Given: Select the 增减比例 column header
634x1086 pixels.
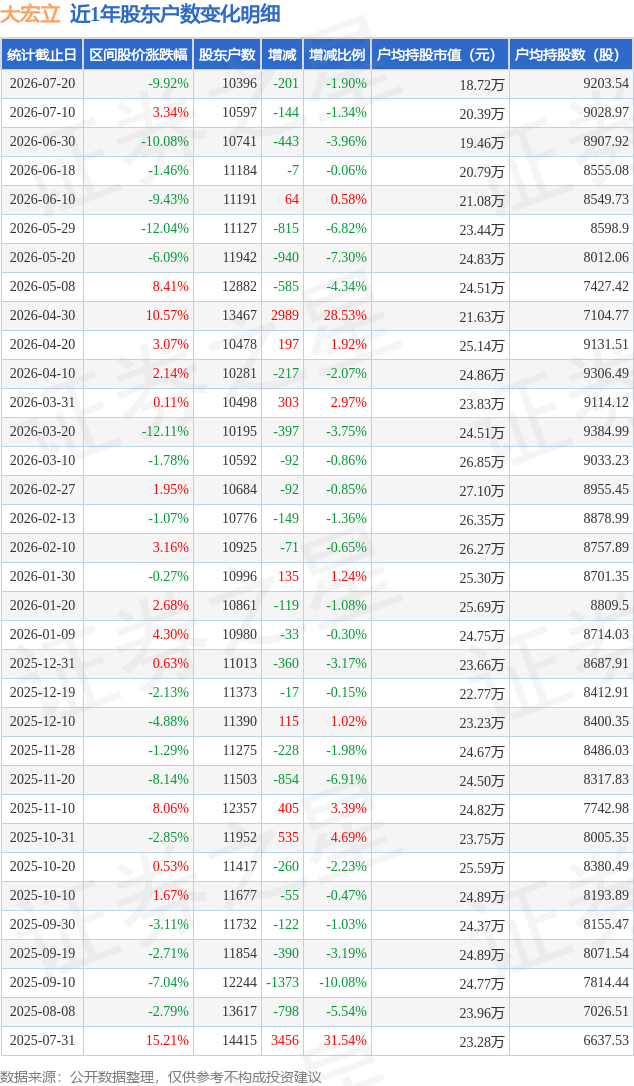Looking at the screenshot, I should [337, 55].
